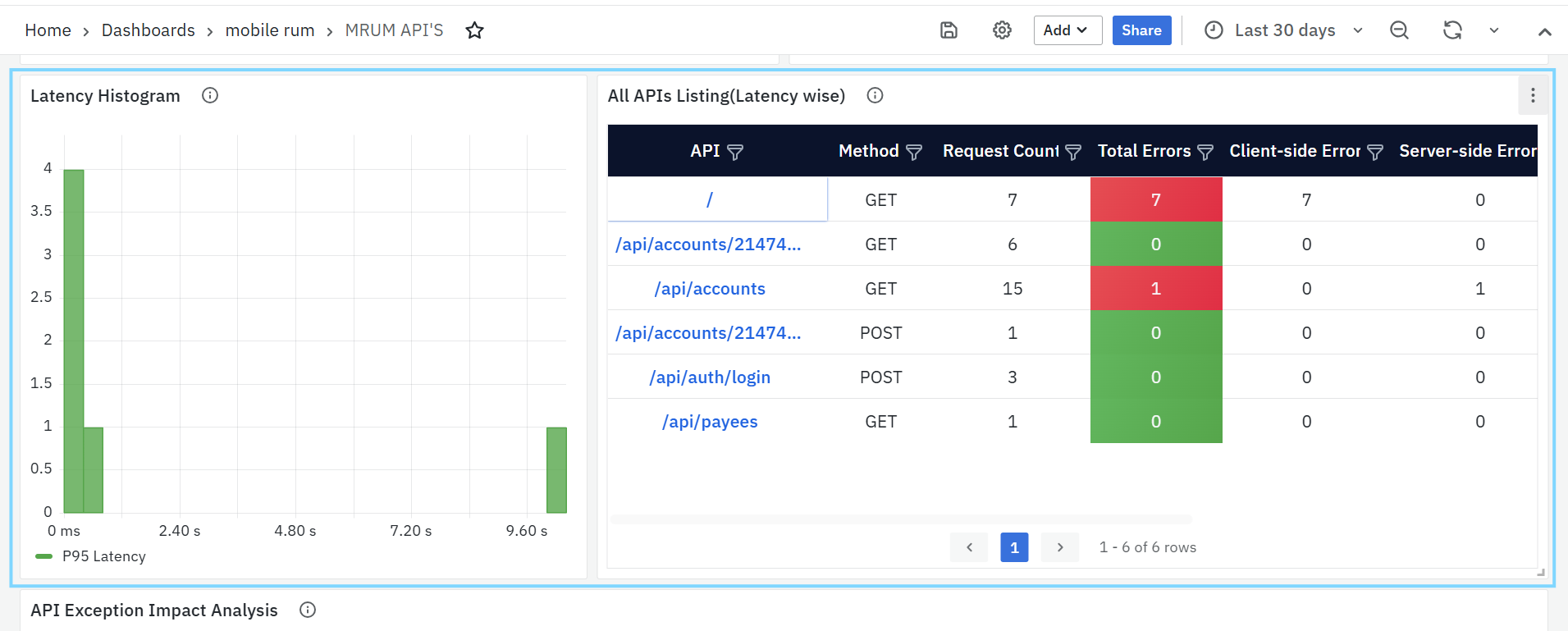Screen dimensions: 1568x631
Task: Filter the Method column
Action: 914,152
